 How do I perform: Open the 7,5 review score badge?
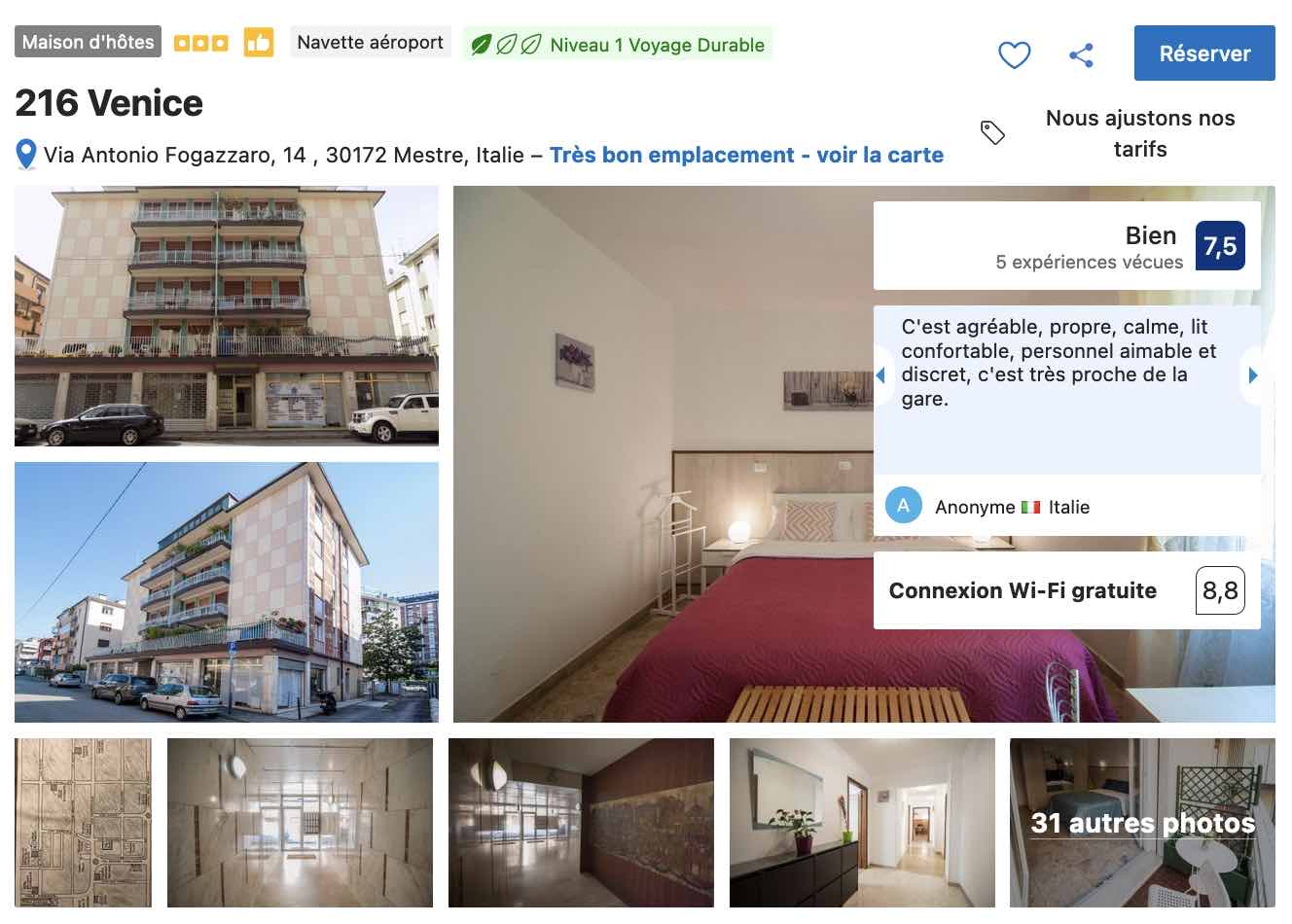(1220, 246)
